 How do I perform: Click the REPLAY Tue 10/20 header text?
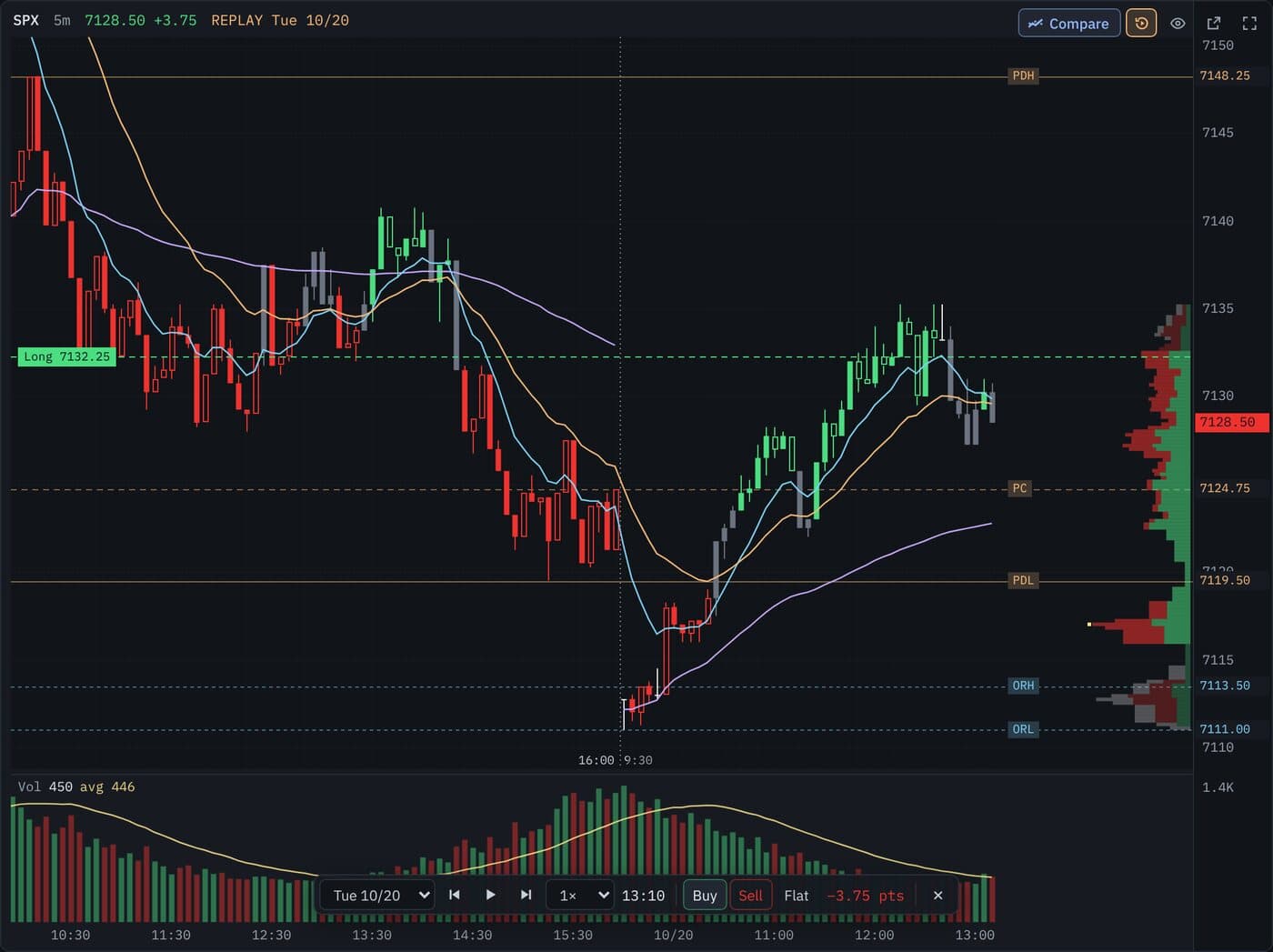(280, 20)
